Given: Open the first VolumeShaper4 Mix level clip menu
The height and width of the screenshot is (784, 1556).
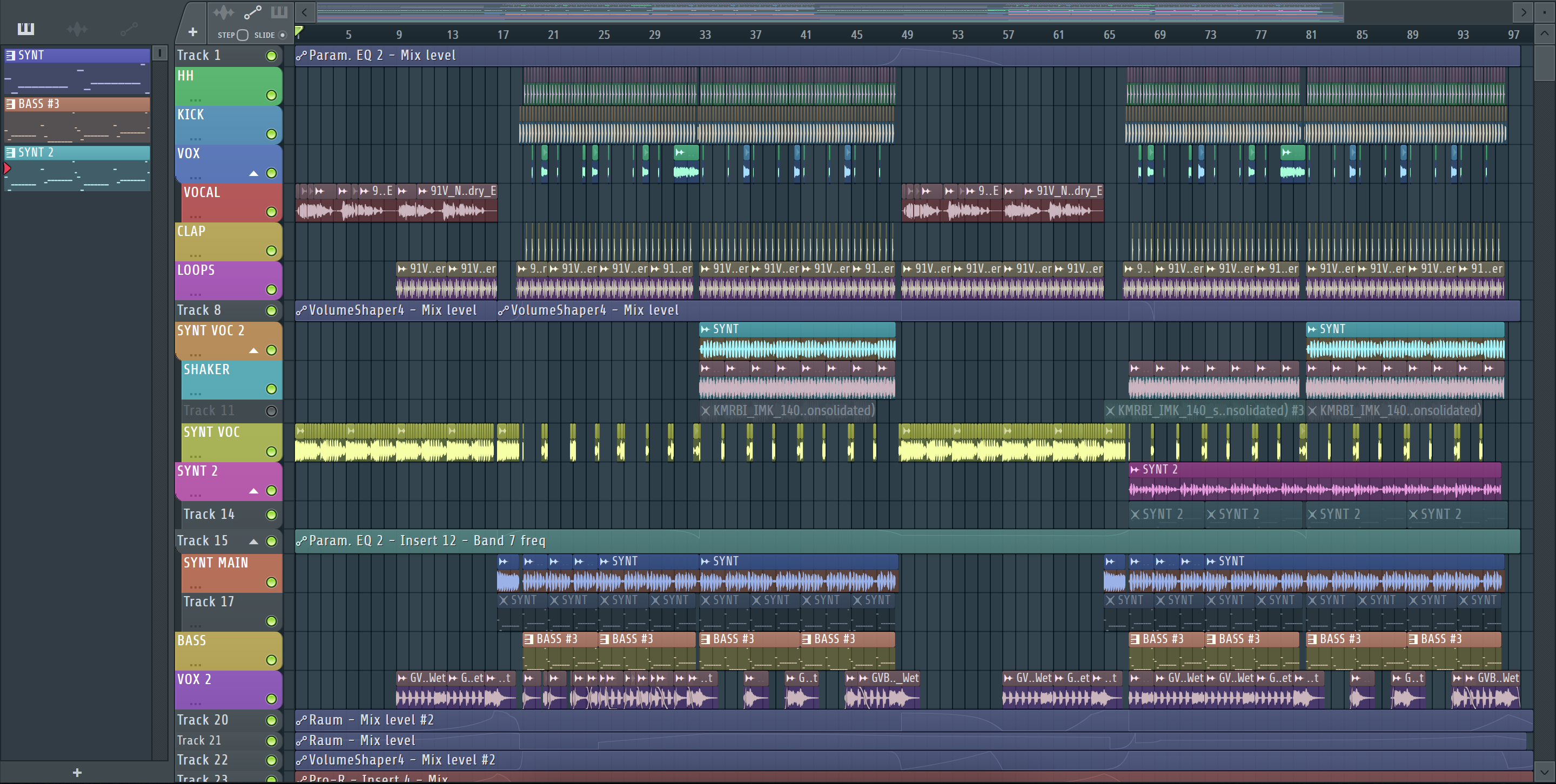Looking at the screenshot, I should [x=301, y=310].
